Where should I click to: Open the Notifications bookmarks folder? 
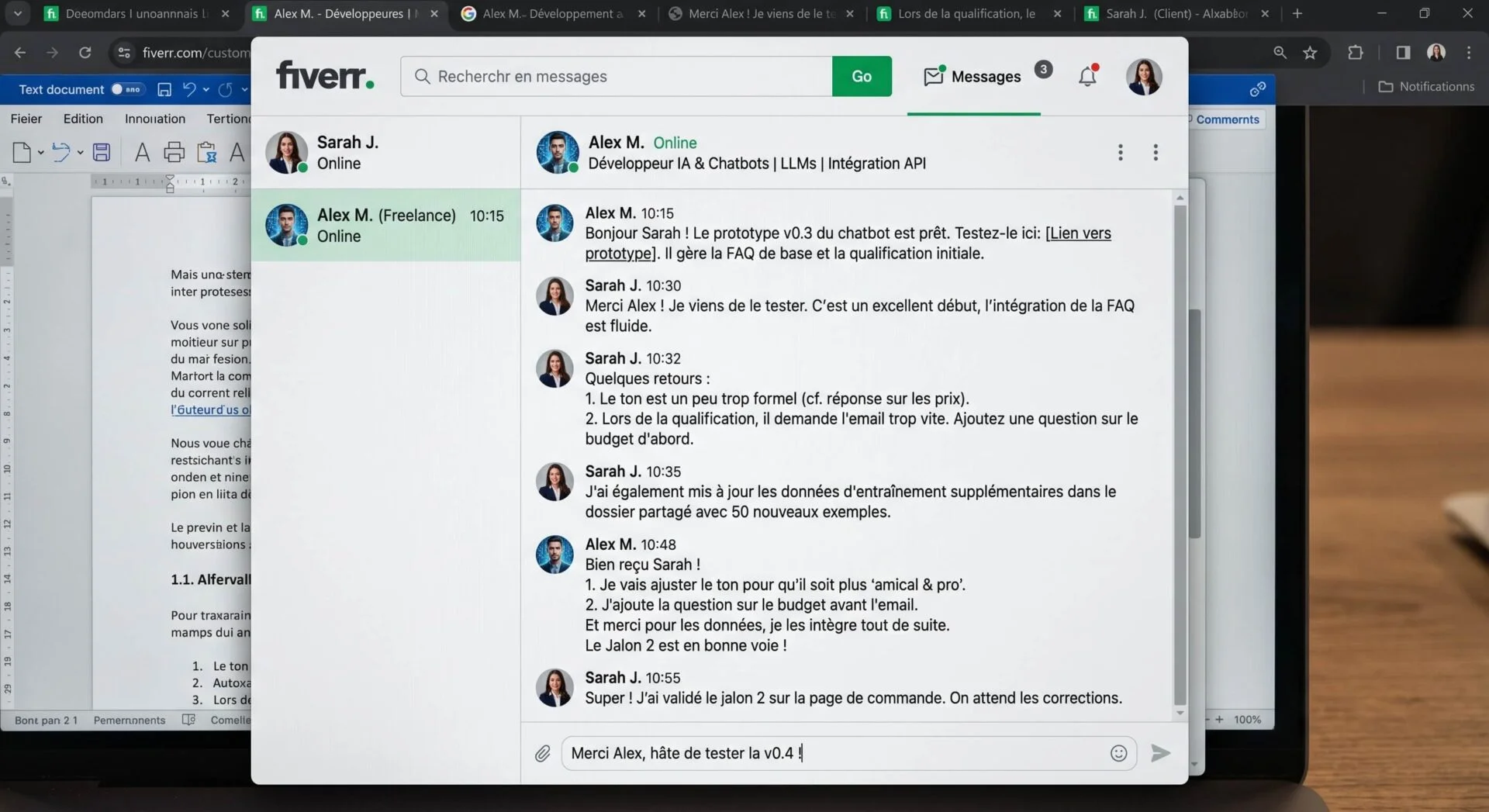click(1427, 86)
